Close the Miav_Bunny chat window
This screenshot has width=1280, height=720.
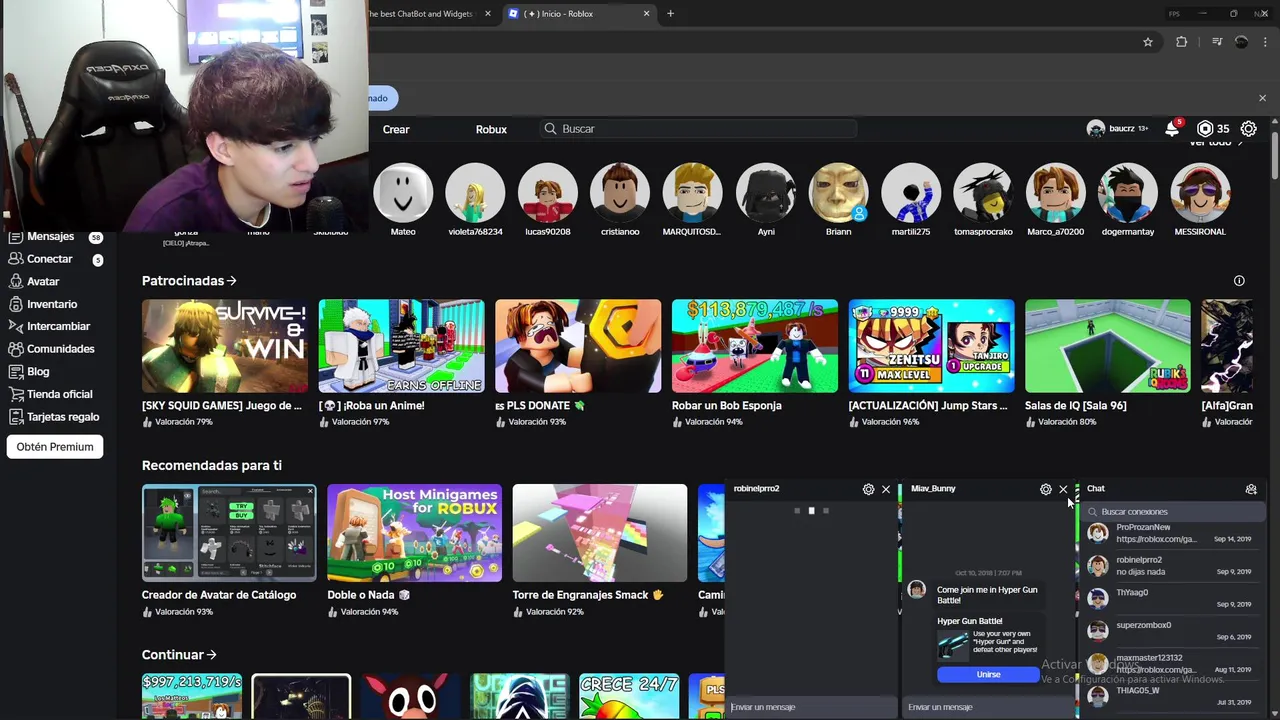click(x=1063, y=489)
